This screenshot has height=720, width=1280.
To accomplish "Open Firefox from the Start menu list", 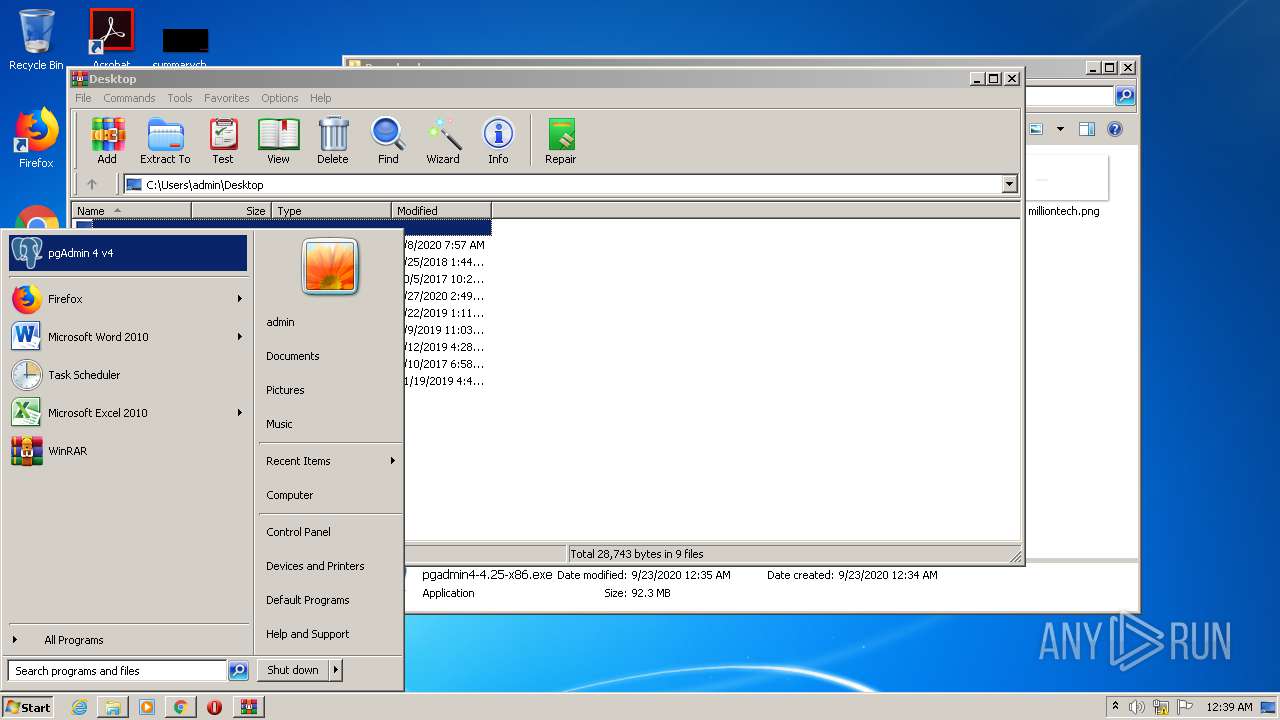I will (x=128, y=299).
